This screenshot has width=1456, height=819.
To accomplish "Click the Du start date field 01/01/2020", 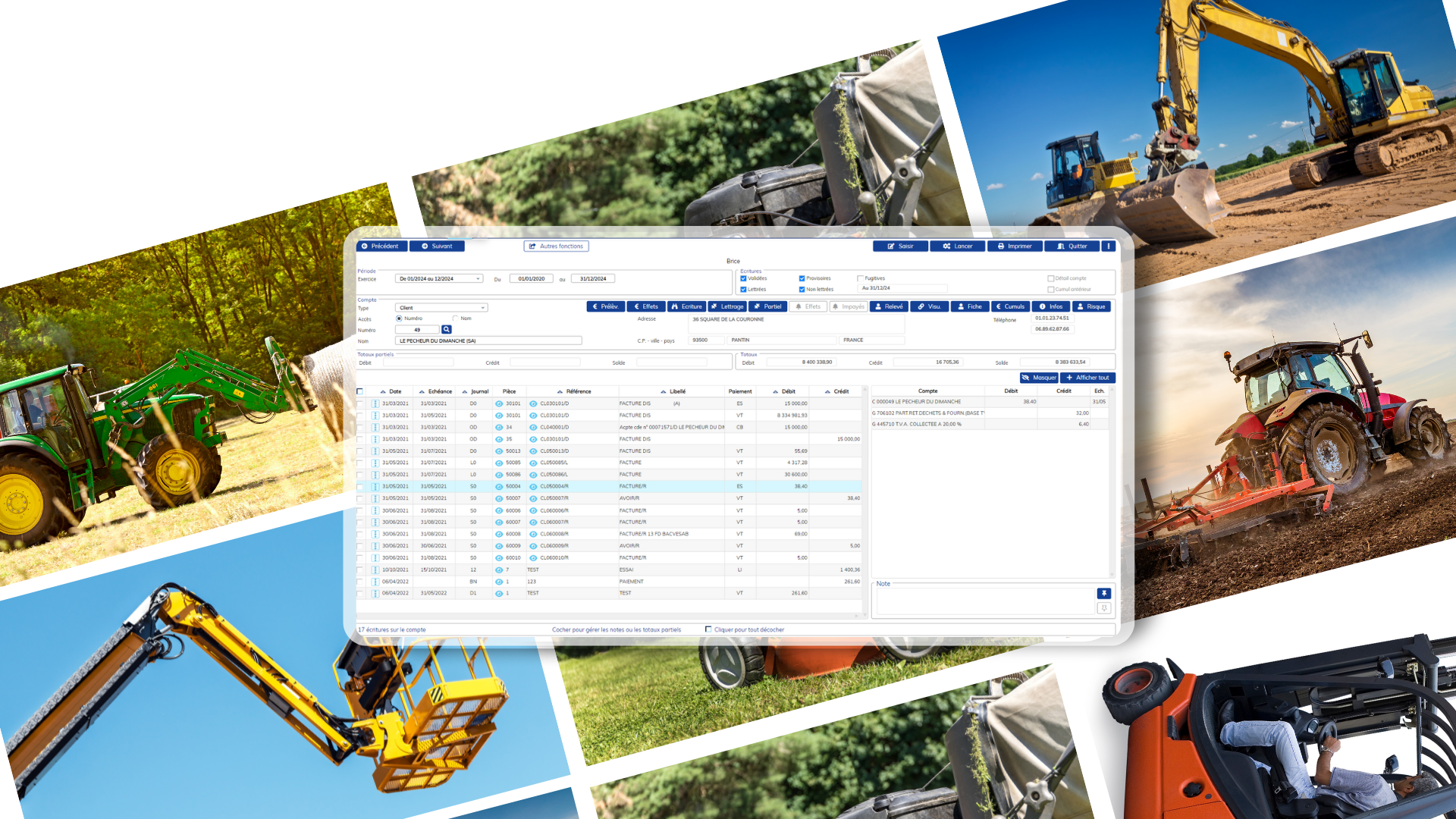I will tap(532, 278).
